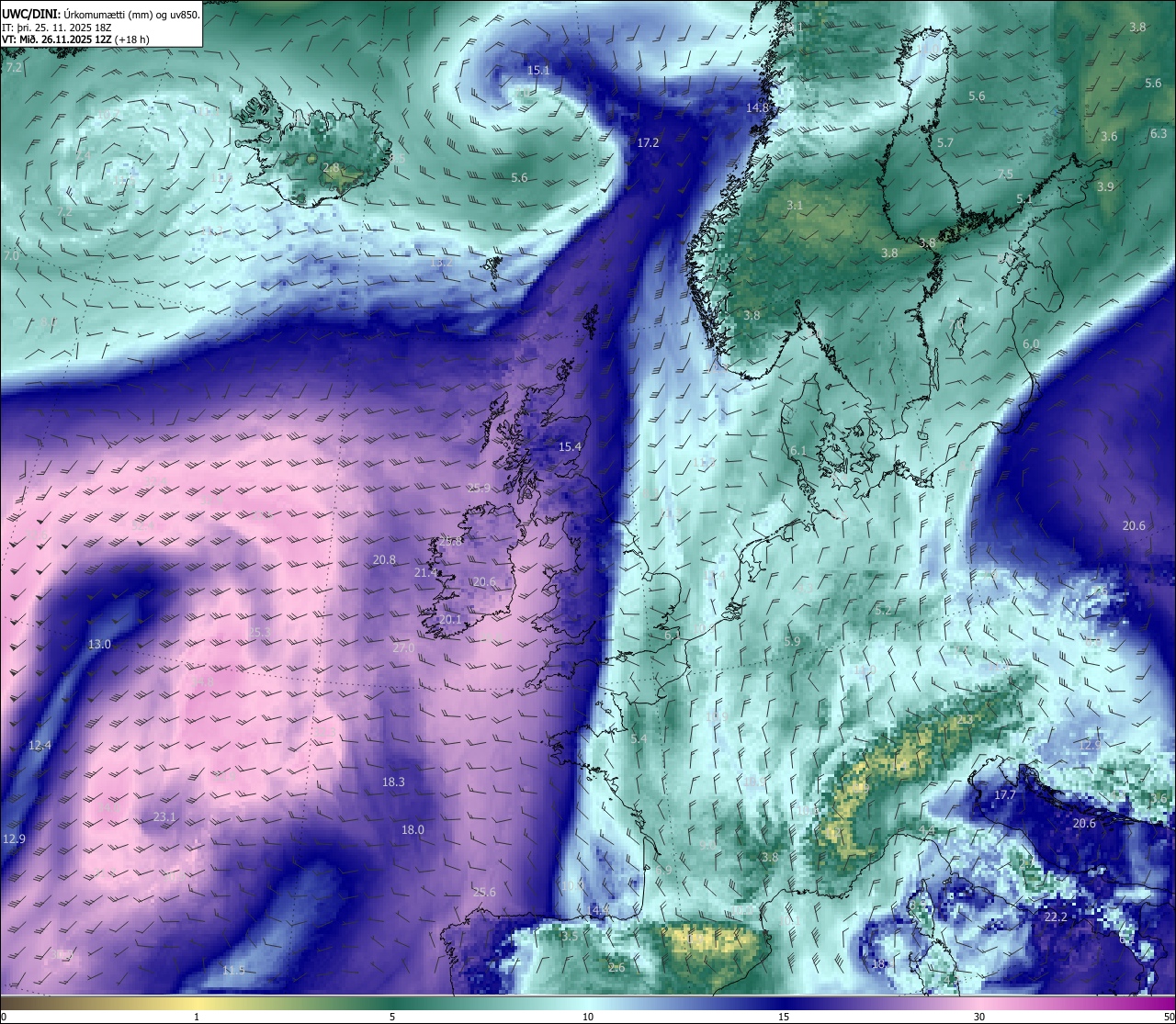Select the 3.9 value label
The image size is (1176, 1024).
click(x=1105, y=186)
